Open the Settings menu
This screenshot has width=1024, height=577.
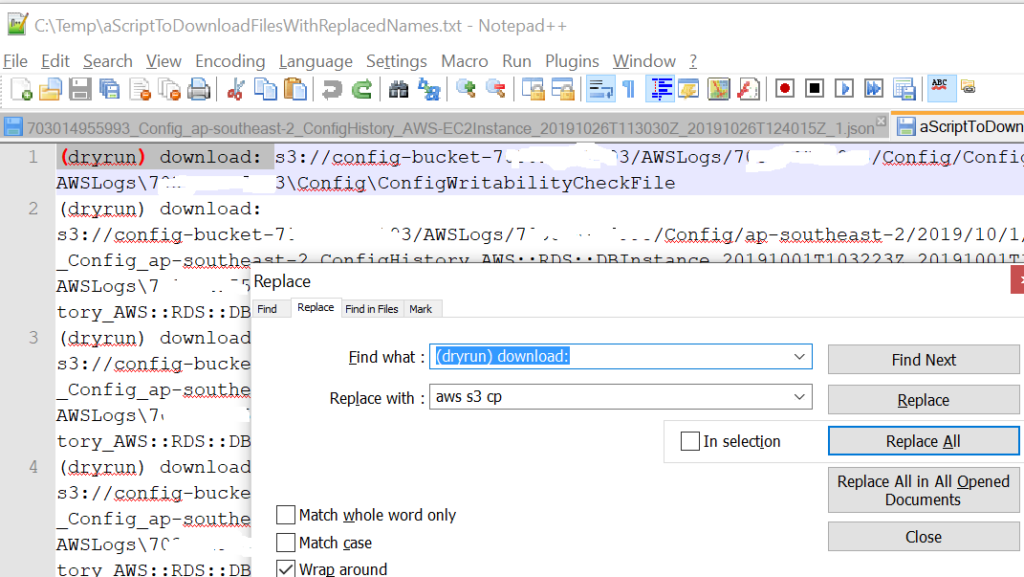[x=396, y=61]
